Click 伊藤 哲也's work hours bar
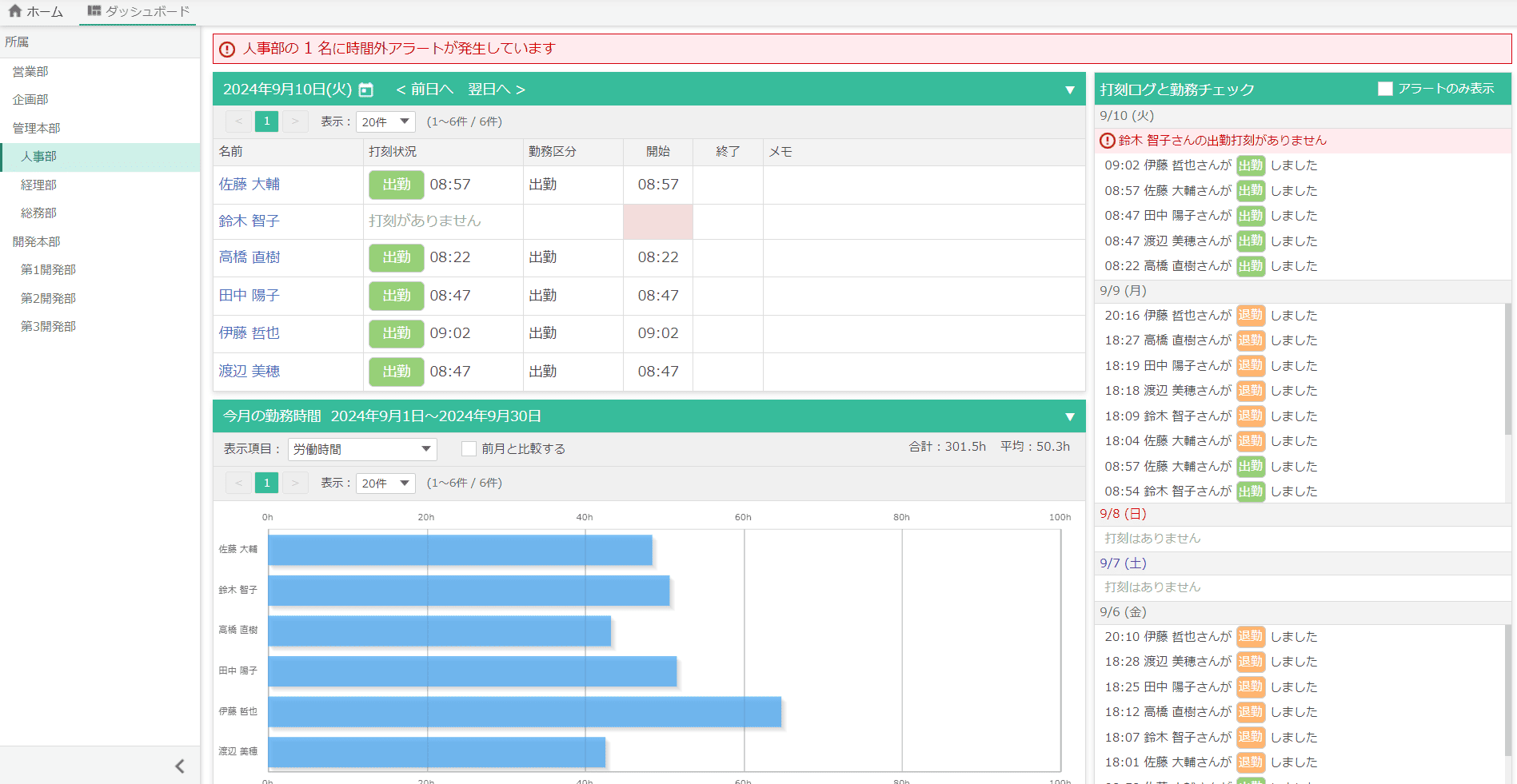Image resolution: width=1517 pixels, height=784 pixels. point(524,711)
